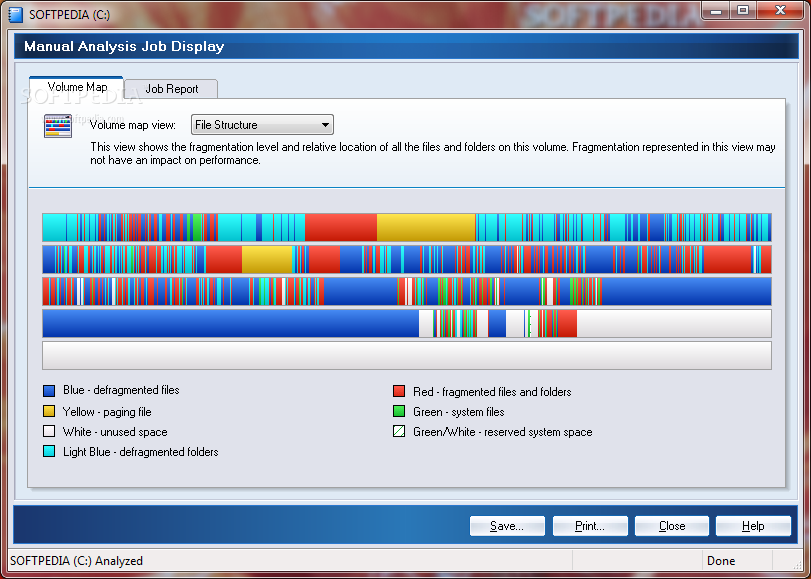Click the 'Volume map view:' label
This screenshot has height=579, width=811.
pyautogui.click(x=132, y=125)
